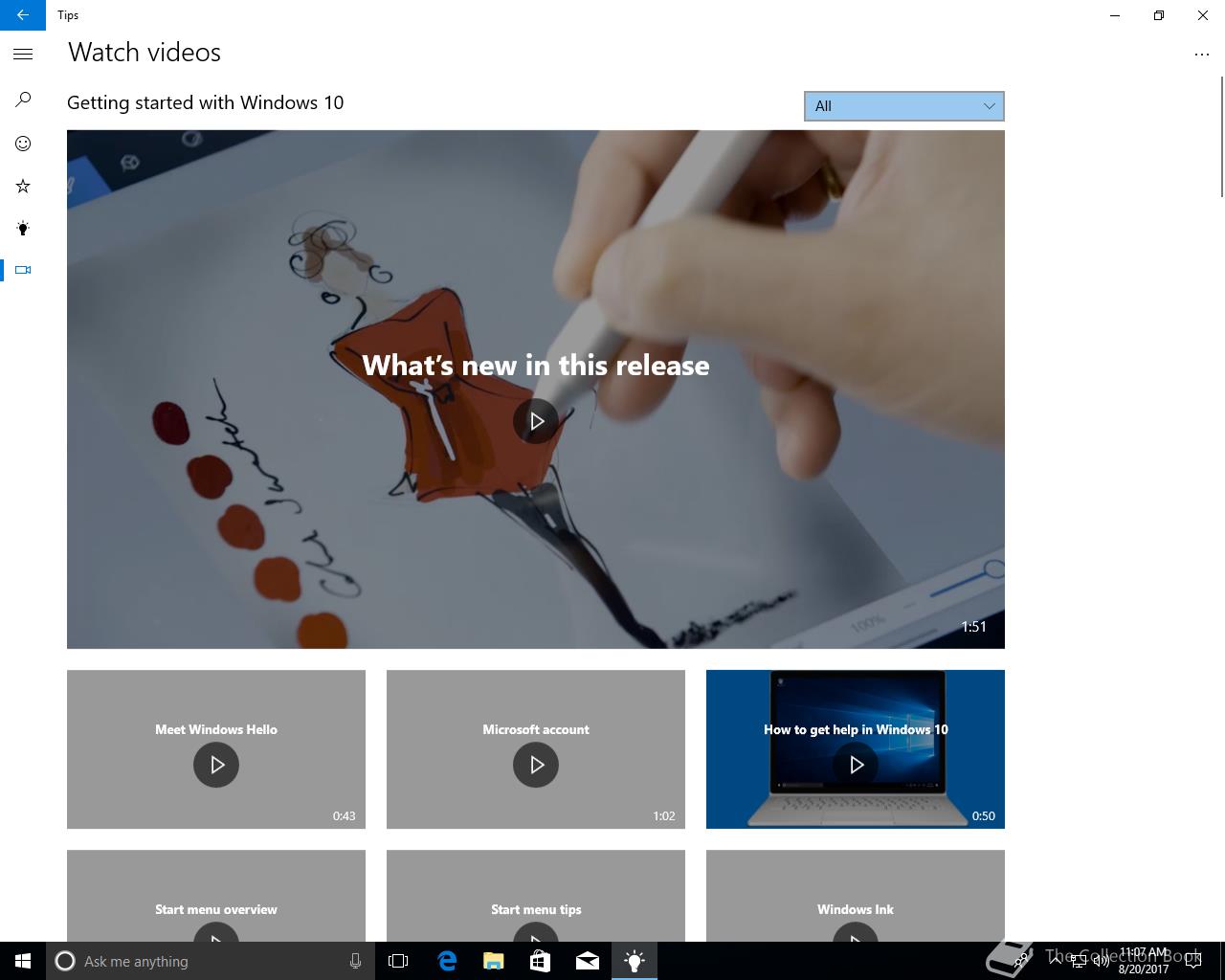The image size is (1225, 980).
Task: Open the Start menu overview video tile
Action: click(x=216, y=896)
